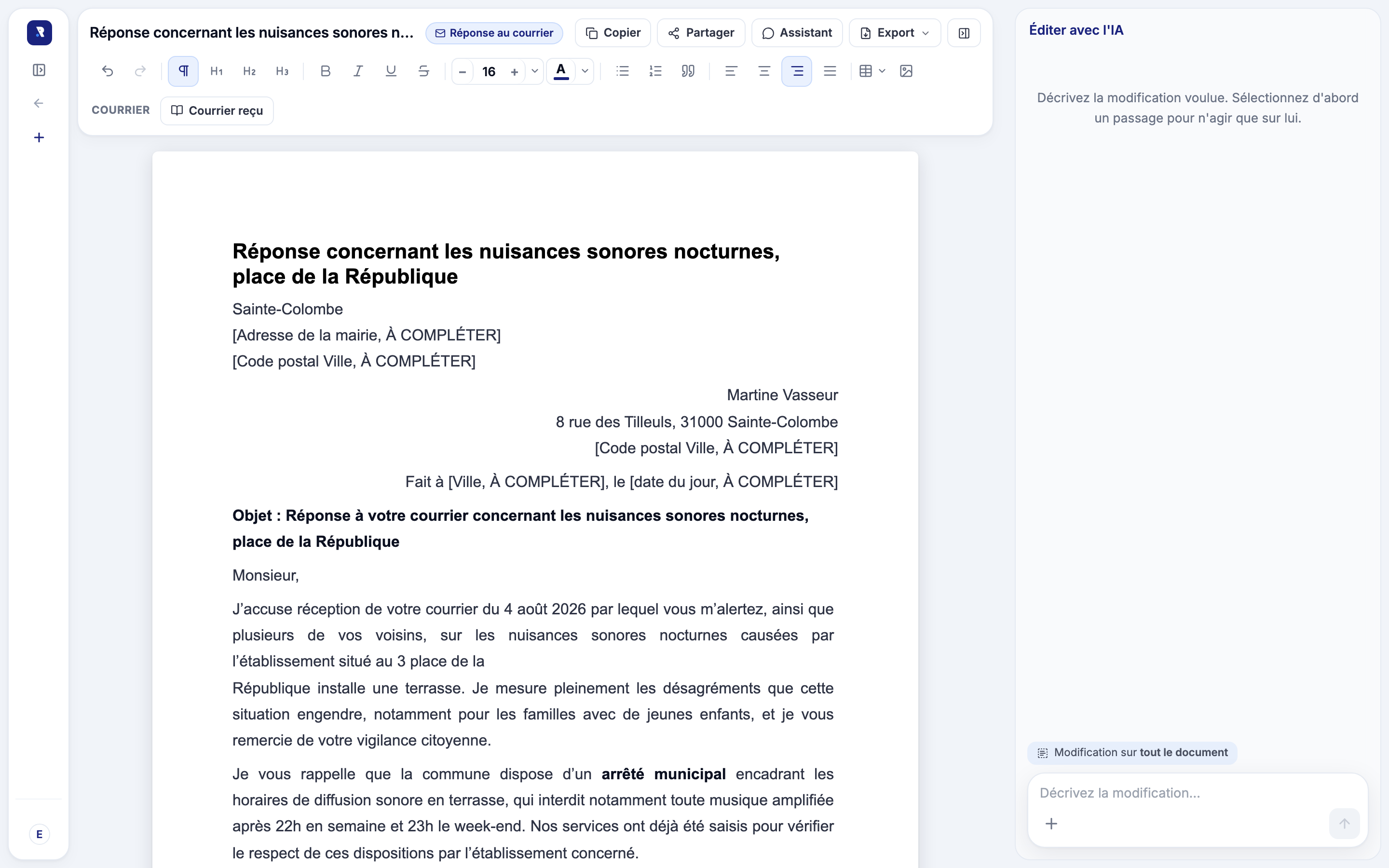Center align the text
This screenshot has height=868, width=1389.
[x=764, y=71]
